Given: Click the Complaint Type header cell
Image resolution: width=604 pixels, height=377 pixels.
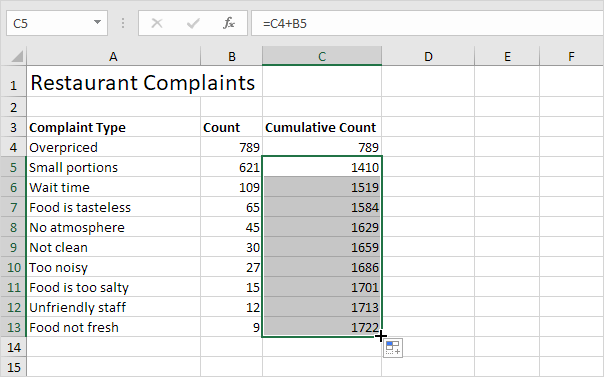Looking at the screenshot, I should click(113, 127).
